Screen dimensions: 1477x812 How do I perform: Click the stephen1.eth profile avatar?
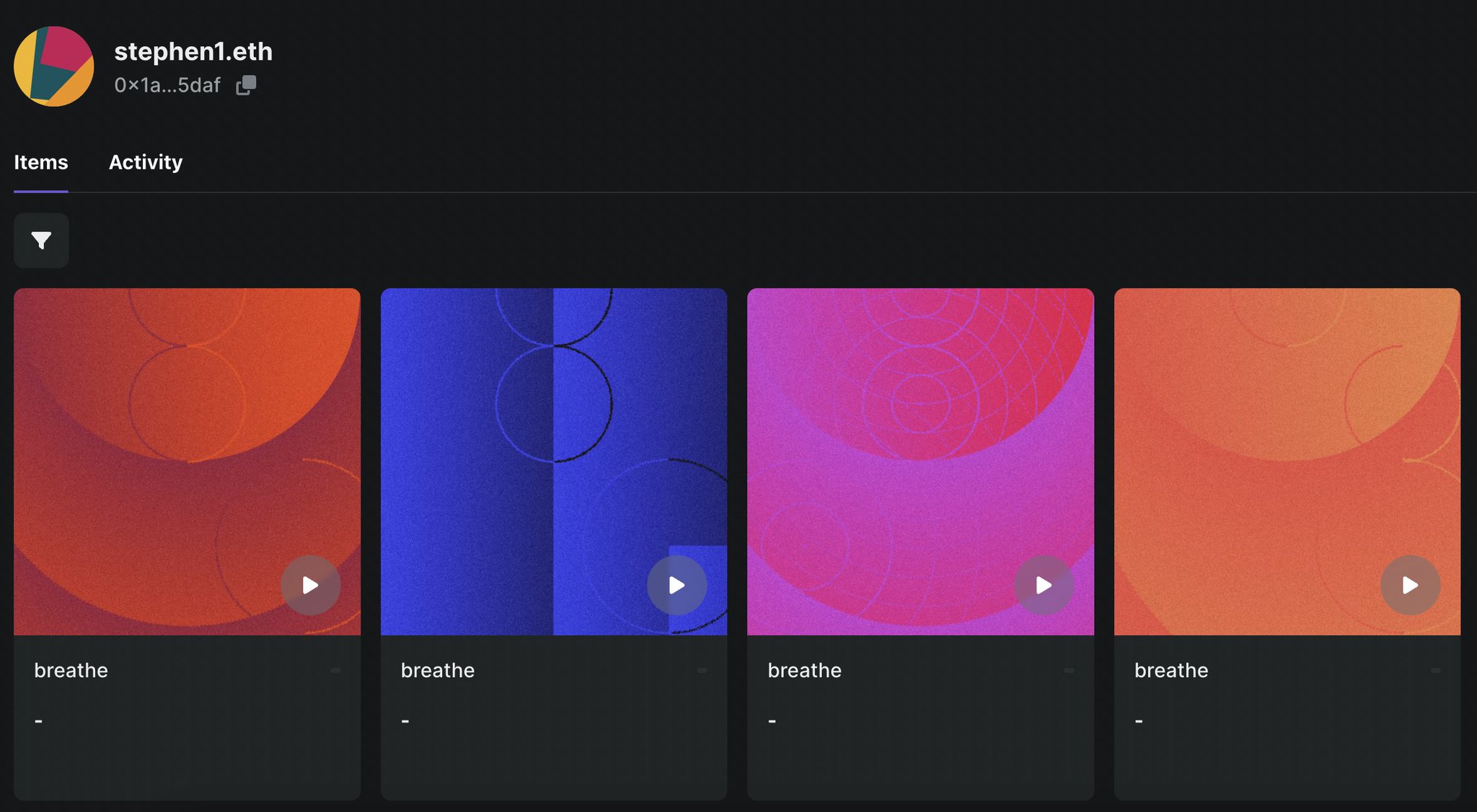[x=54, y=66]
